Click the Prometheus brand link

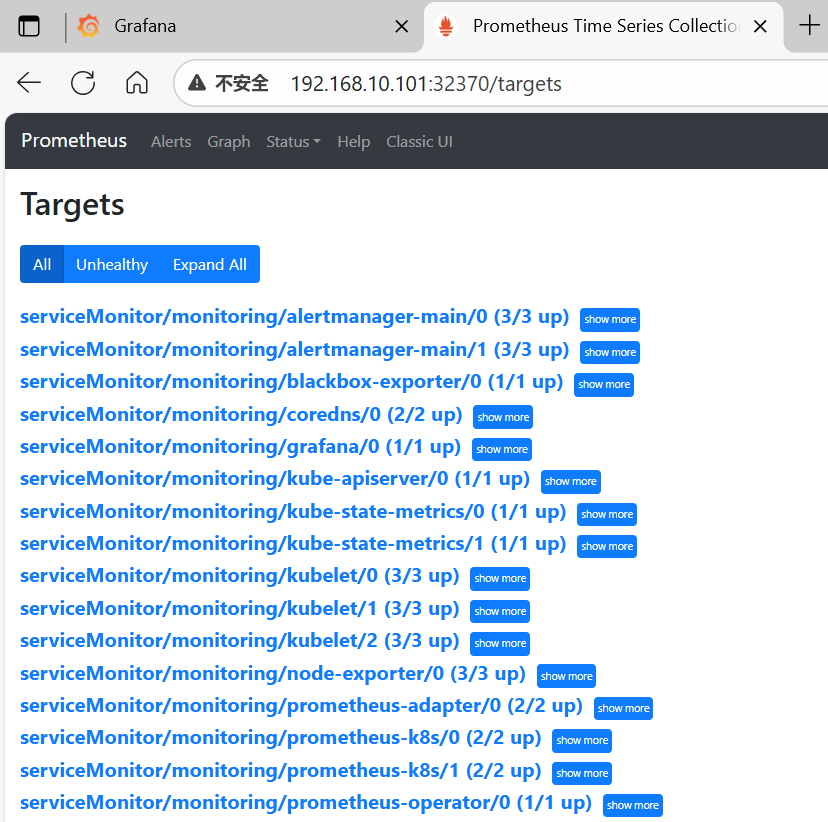(x=74, y=141)
